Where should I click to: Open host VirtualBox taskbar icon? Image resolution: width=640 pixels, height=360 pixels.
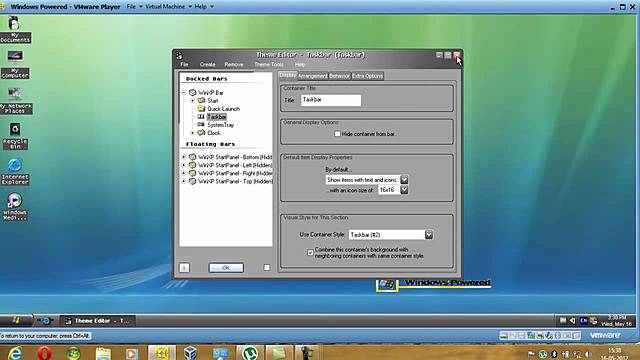[191, 353]
